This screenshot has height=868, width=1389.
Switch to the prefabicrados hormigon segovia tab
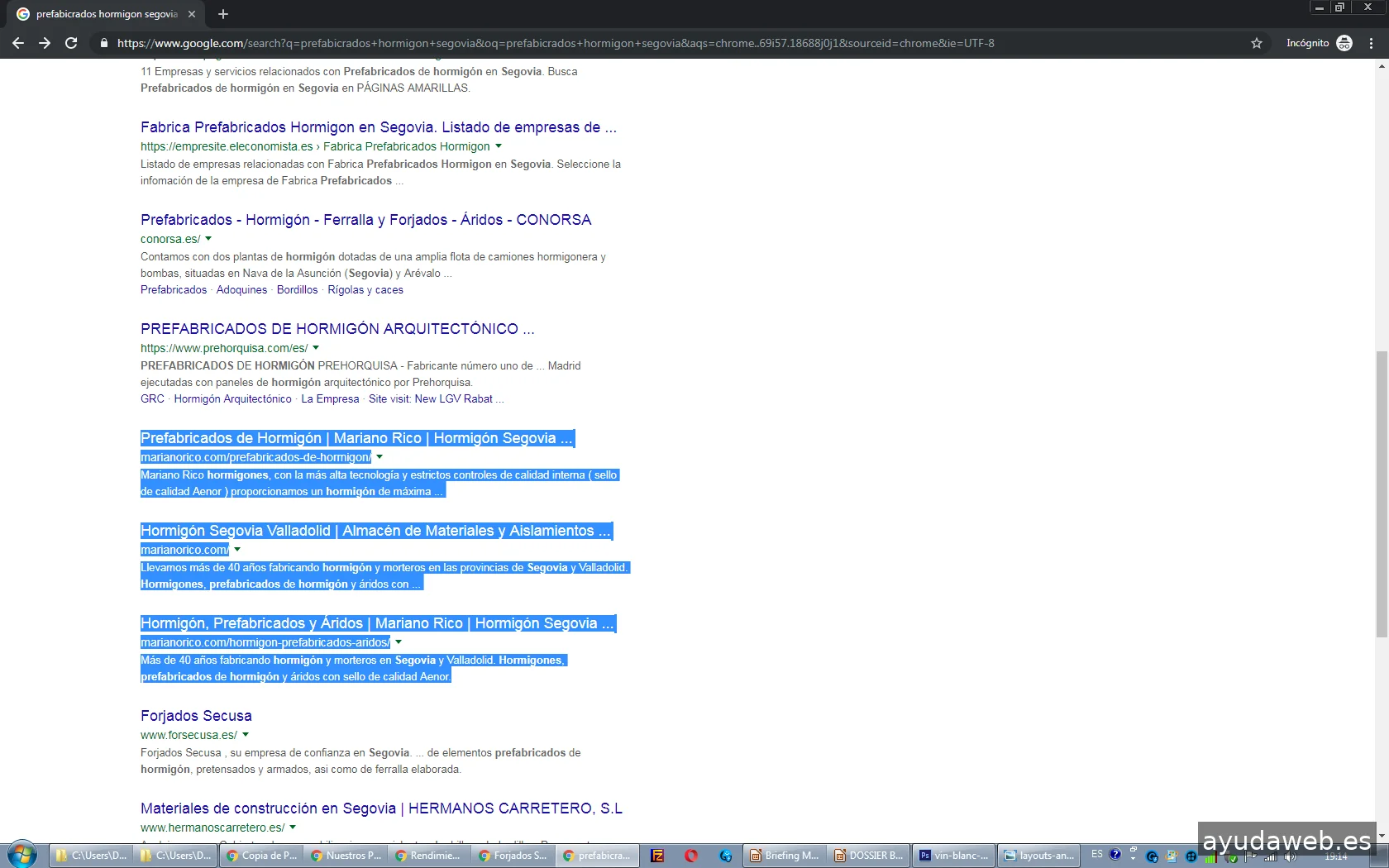point(106,14)
